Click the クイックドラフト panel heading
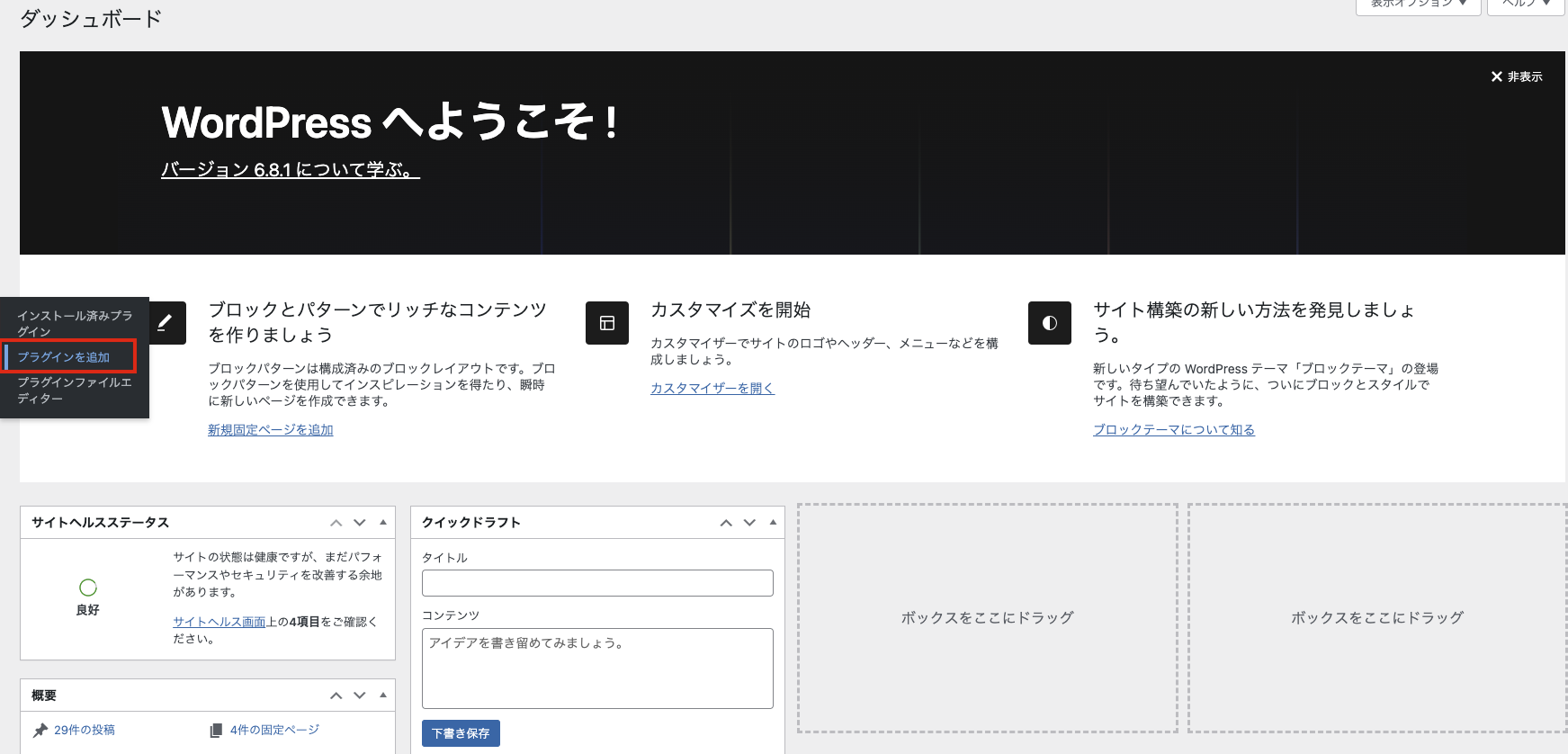The image size is (1568, 754). (x=471, y=523)
